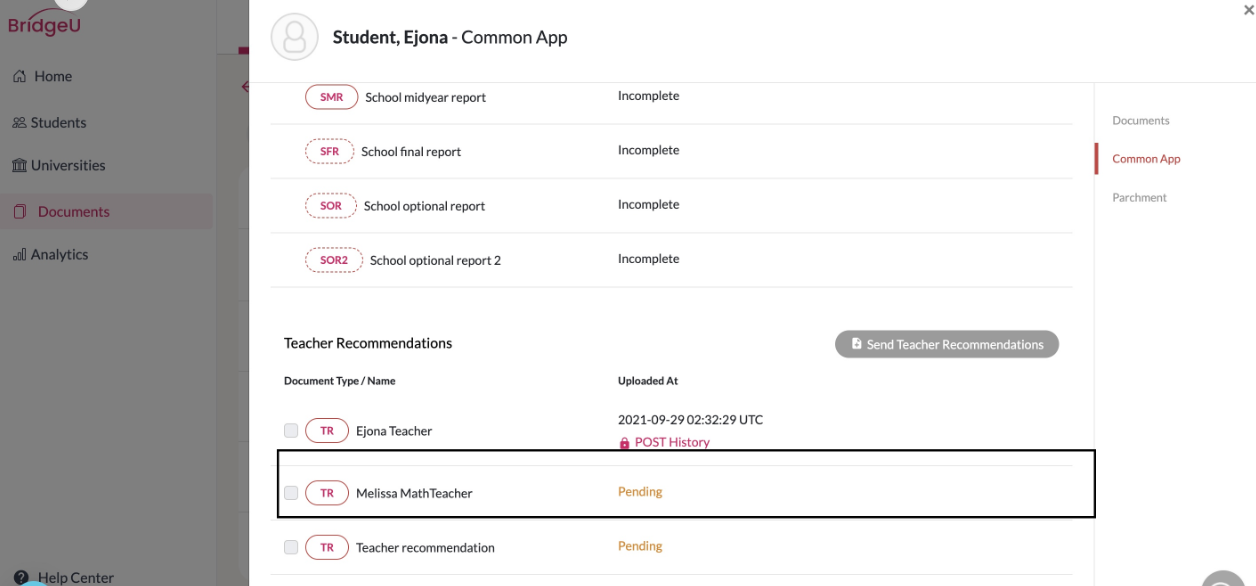Close the Common App panel

click(1248, 9)
